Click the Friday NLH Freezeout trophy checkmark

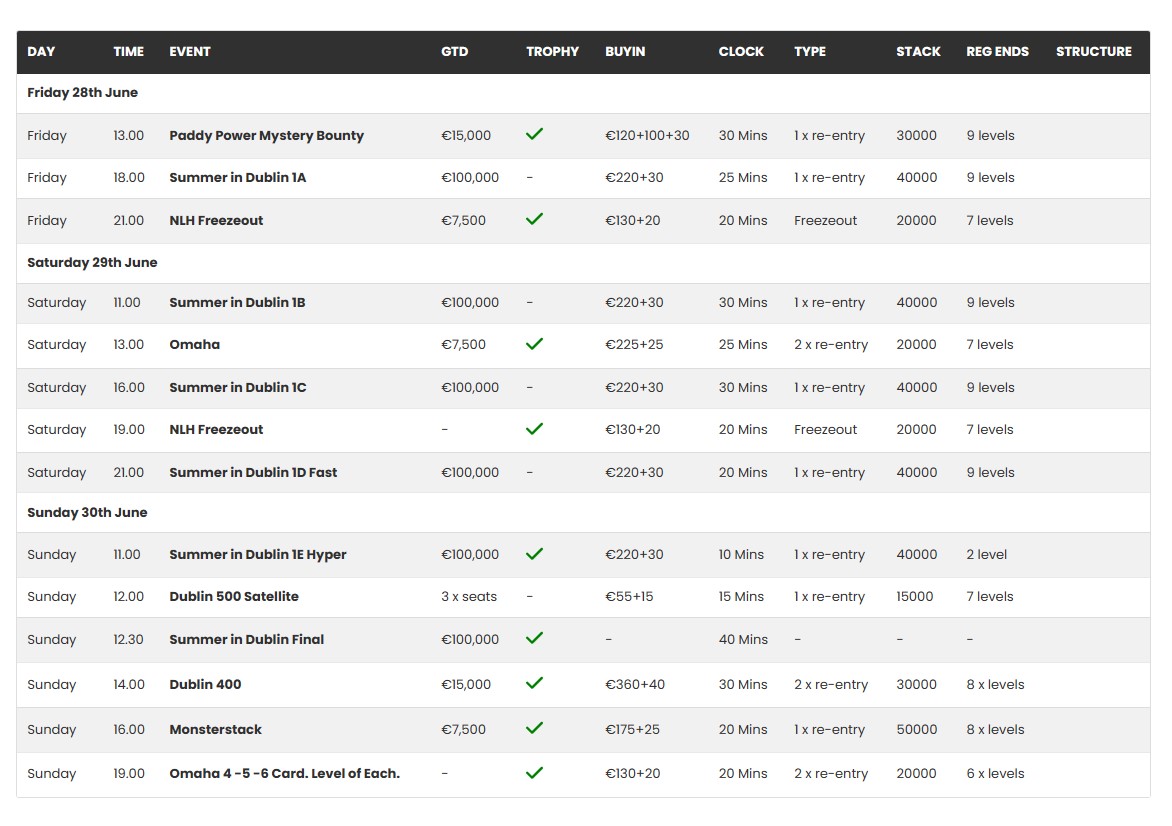tap(534, 219)
